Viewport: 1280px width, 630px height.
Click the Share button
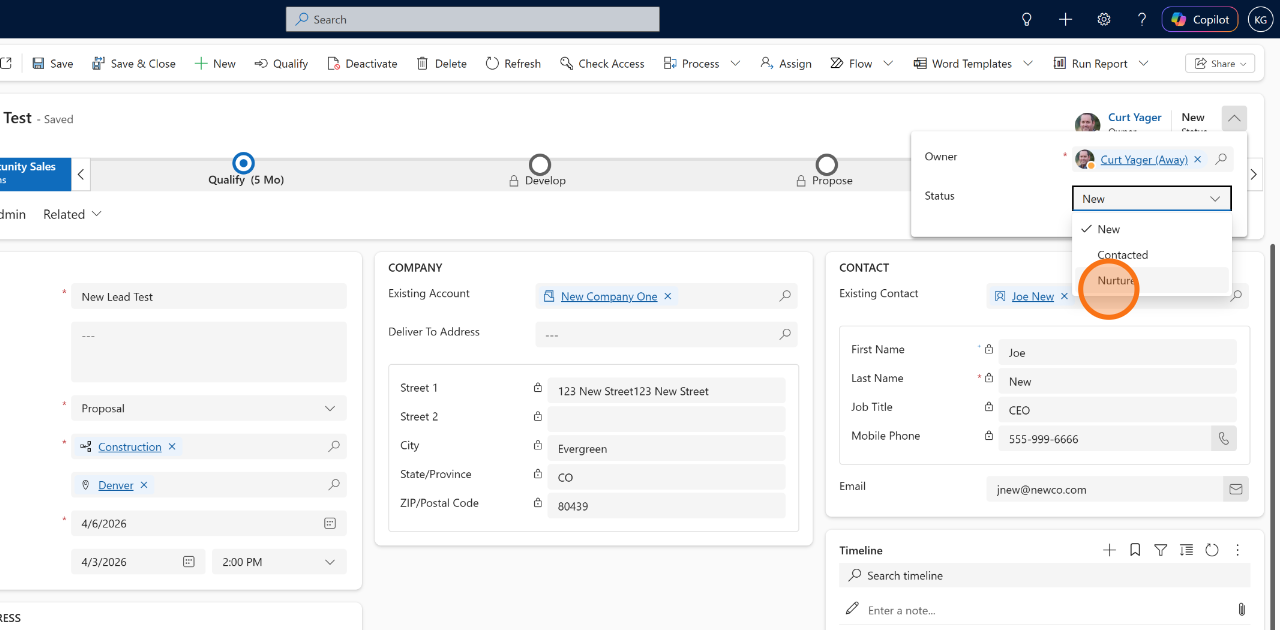(1221, 63)
